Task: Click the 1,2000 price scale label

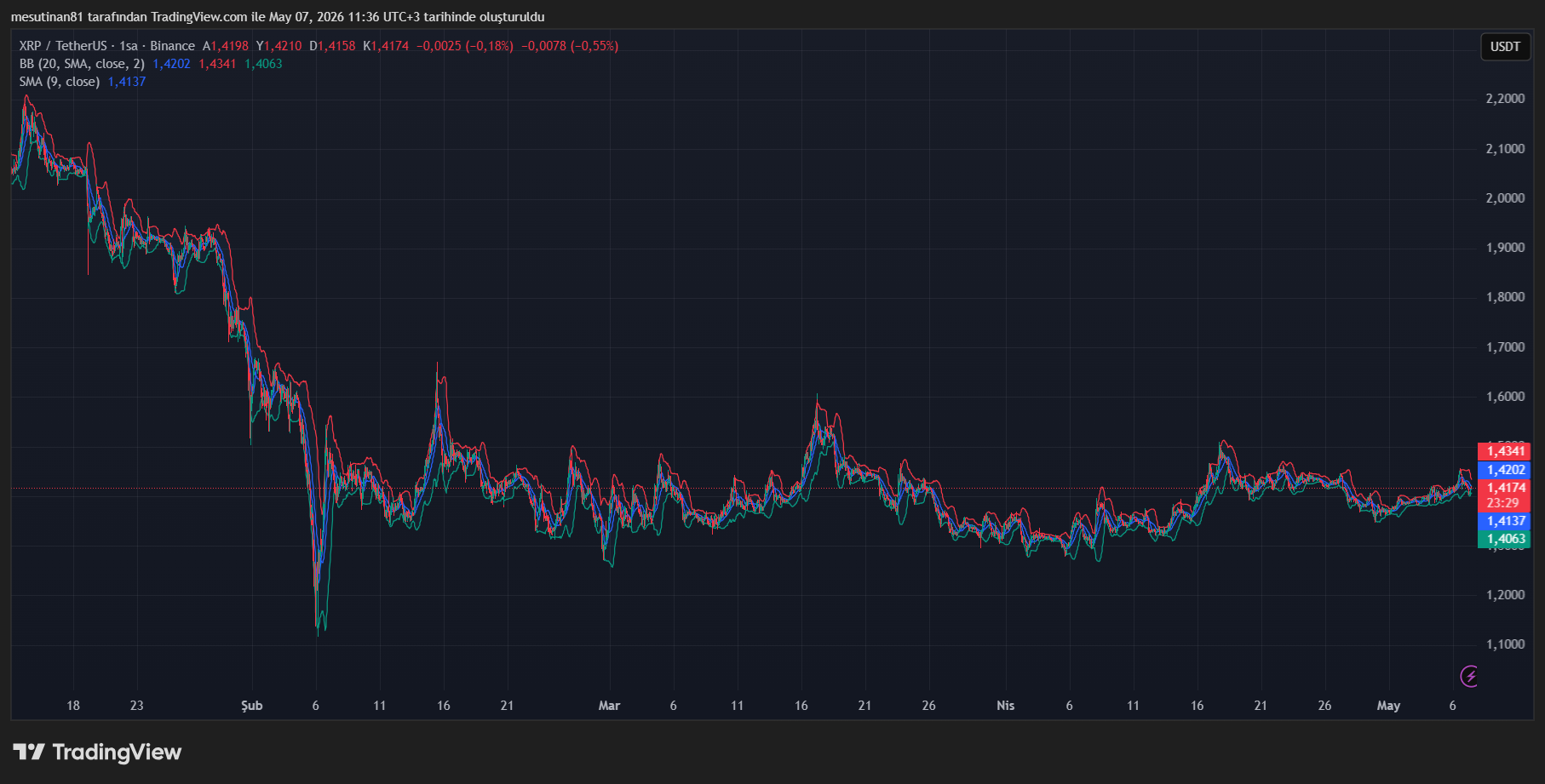Action: (1505, 595)
